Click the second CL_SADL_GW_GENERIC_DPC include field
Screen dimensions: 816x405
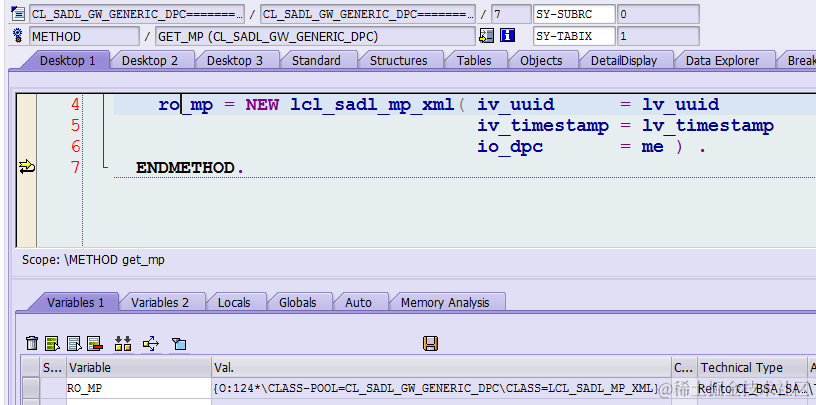point(367,14)
